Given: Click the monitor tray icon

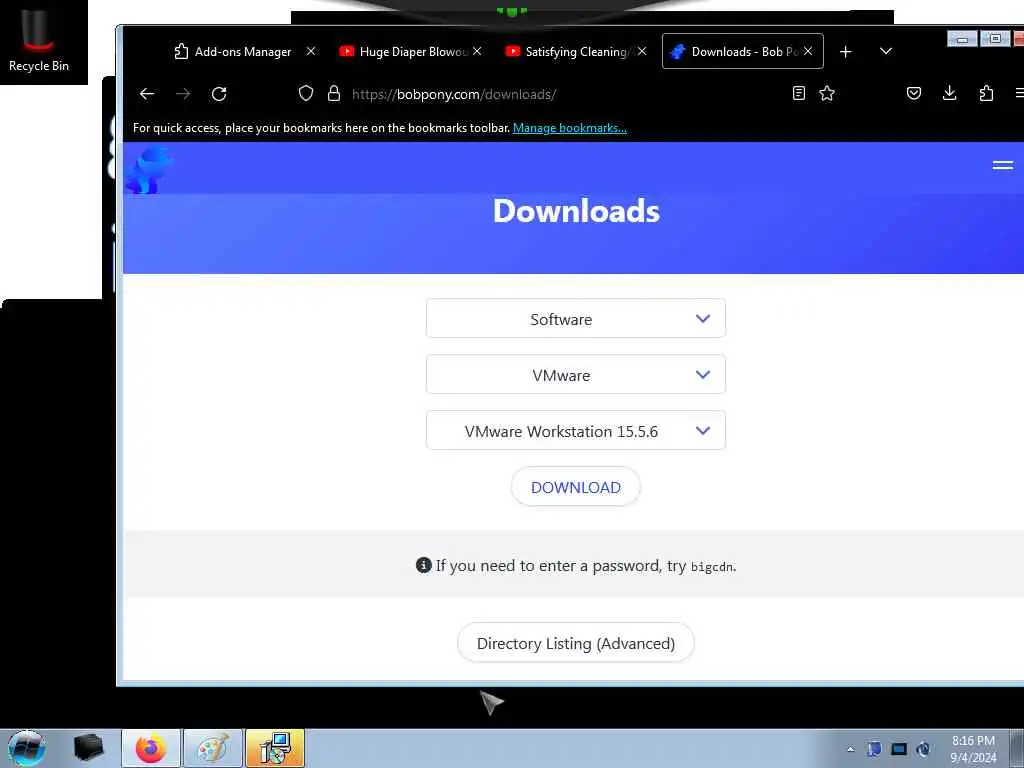Looking at the screenshot, I should point(899,749).
